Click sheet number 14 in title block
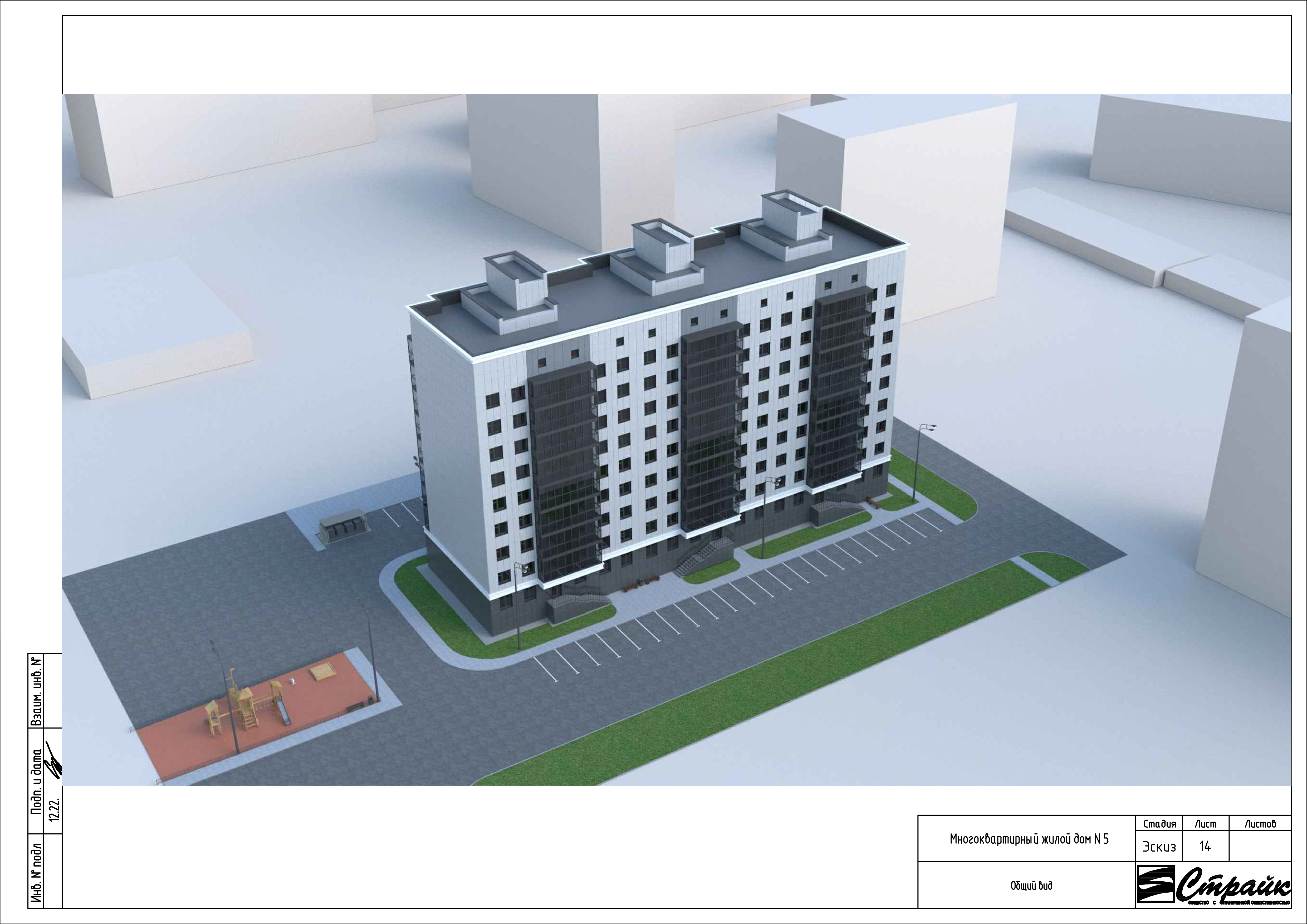 [x=1205, y=847]
